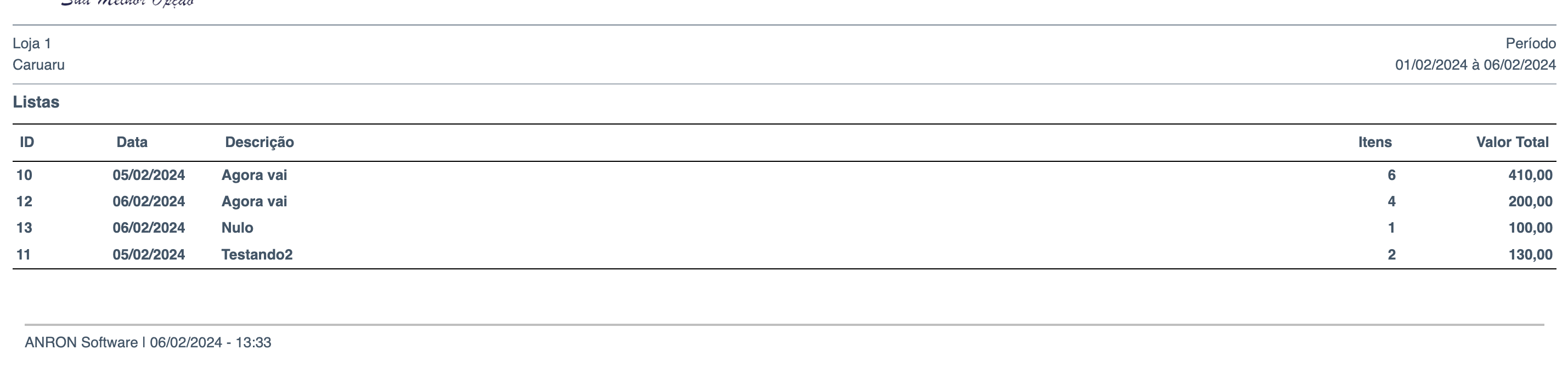Click the Listas section heading

pyautogui.click(x=36, y=102)
